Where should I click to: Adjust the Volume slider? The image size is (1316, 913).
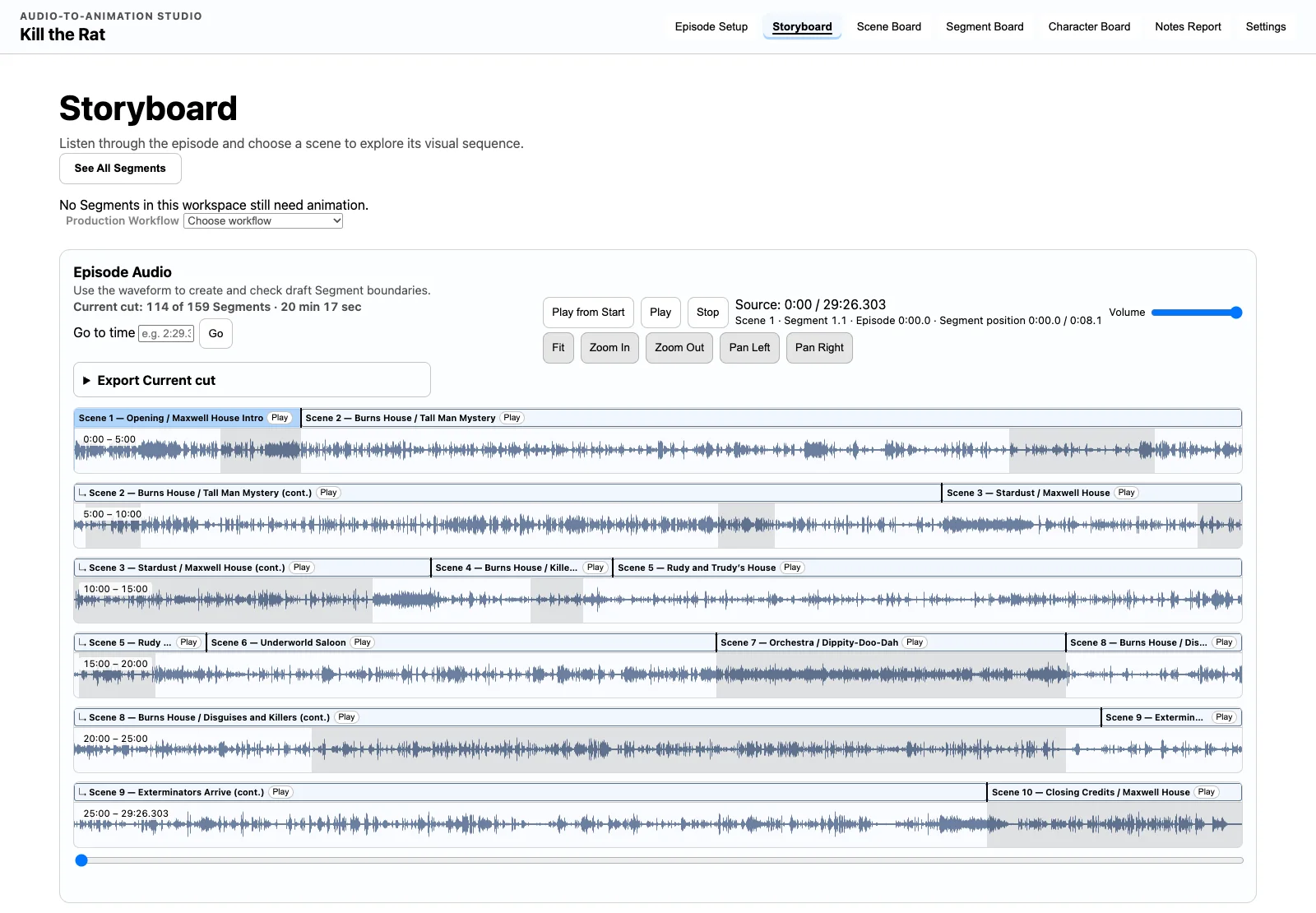[1197, 313]
